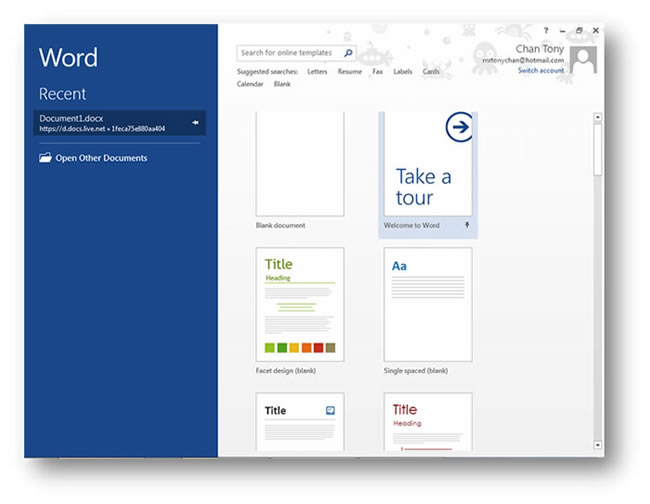Click the search magnifier icon

[x=347, y=53]
